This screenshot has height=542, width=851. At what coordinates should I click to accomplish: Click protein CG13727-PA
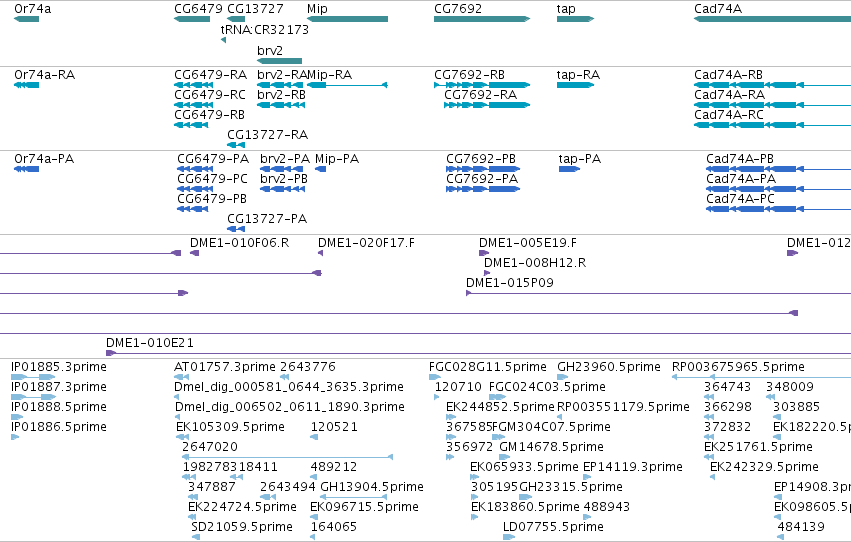click(x=236, y=229)
